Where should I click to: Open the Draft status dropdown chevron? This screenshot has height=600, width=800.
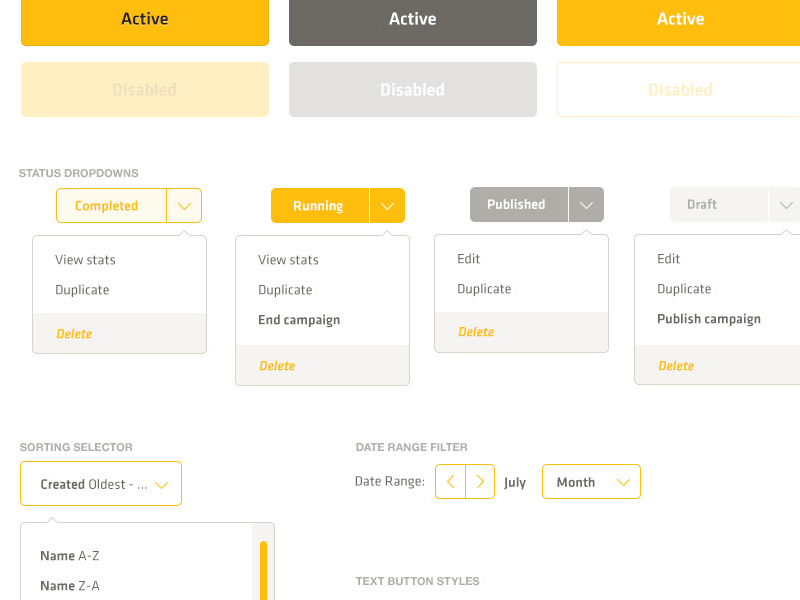tap(785, 205)
